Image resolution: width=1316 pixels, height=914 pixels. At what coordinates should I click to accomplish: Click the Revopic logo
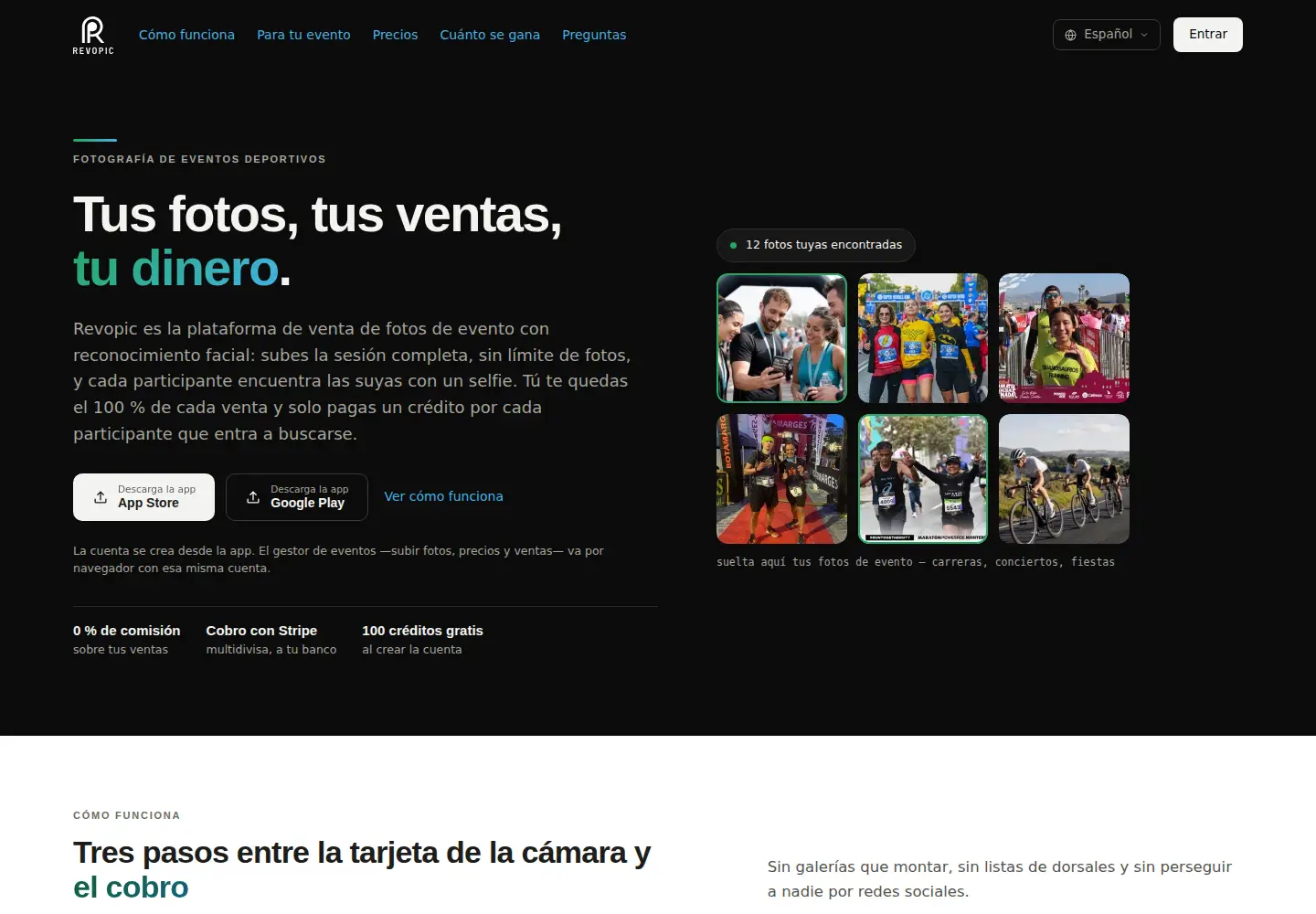pos(93,36)
